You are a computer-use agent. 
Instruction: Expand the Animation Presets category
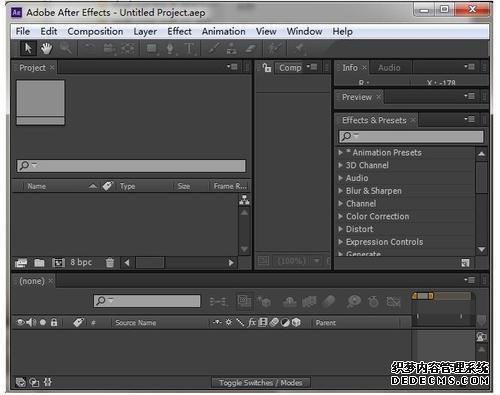click(340, 152)
